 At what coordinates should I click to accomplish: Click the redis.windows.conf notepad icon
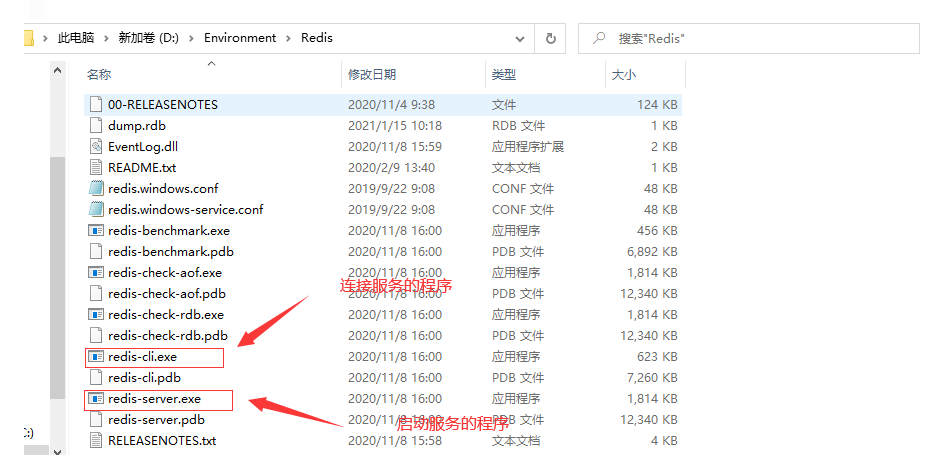(96, 188)
